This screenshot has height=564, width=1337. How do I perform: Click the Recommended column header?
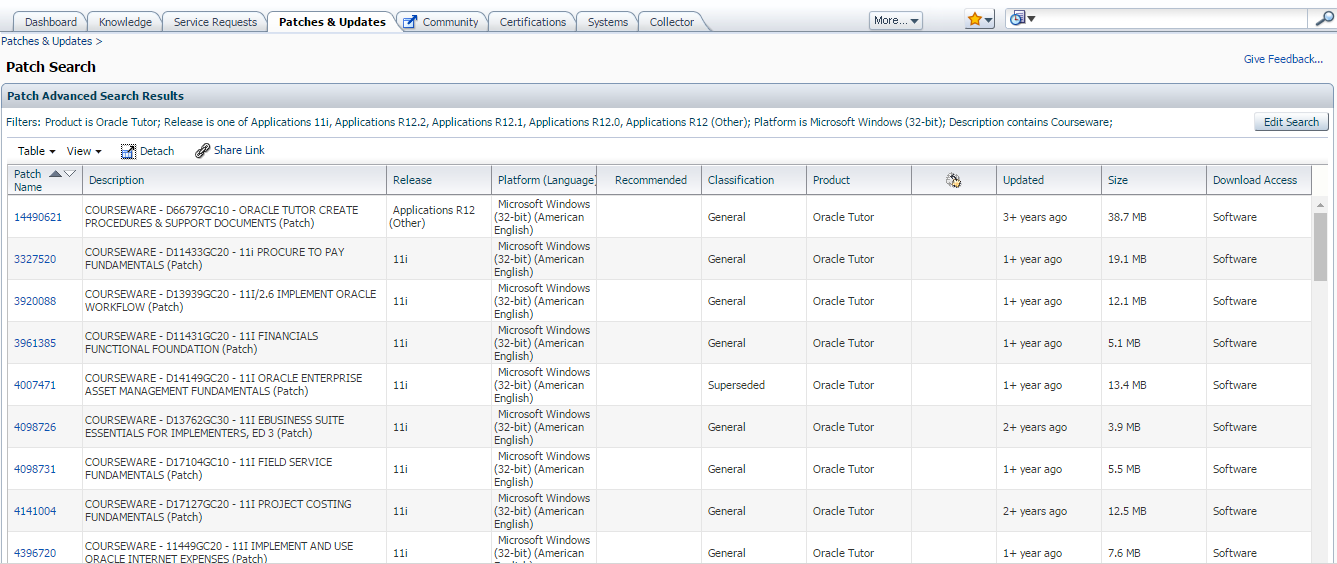(x=651, y=180)
